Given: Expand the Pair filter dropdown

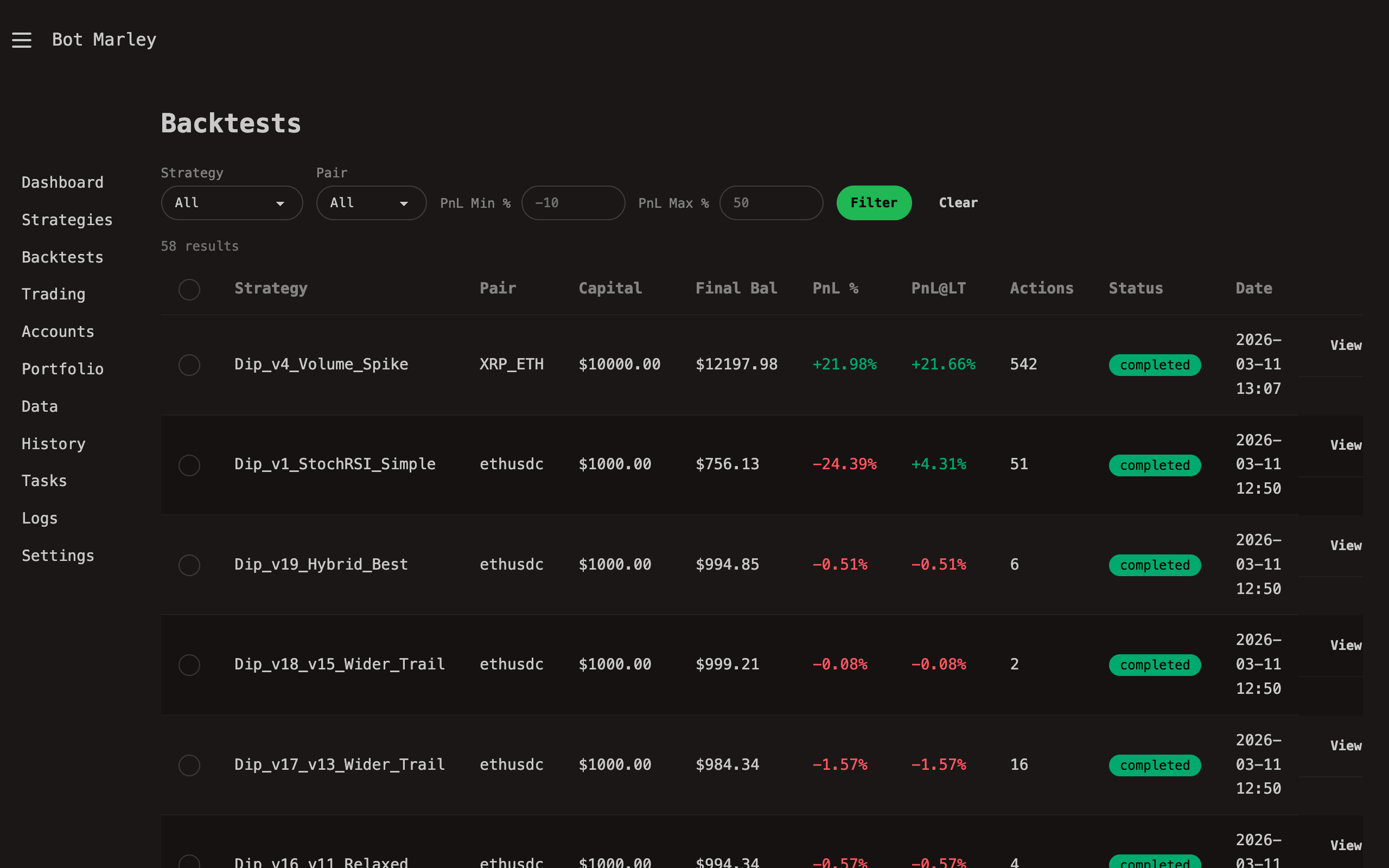Looking at the screenshot, I should (371, 203).
